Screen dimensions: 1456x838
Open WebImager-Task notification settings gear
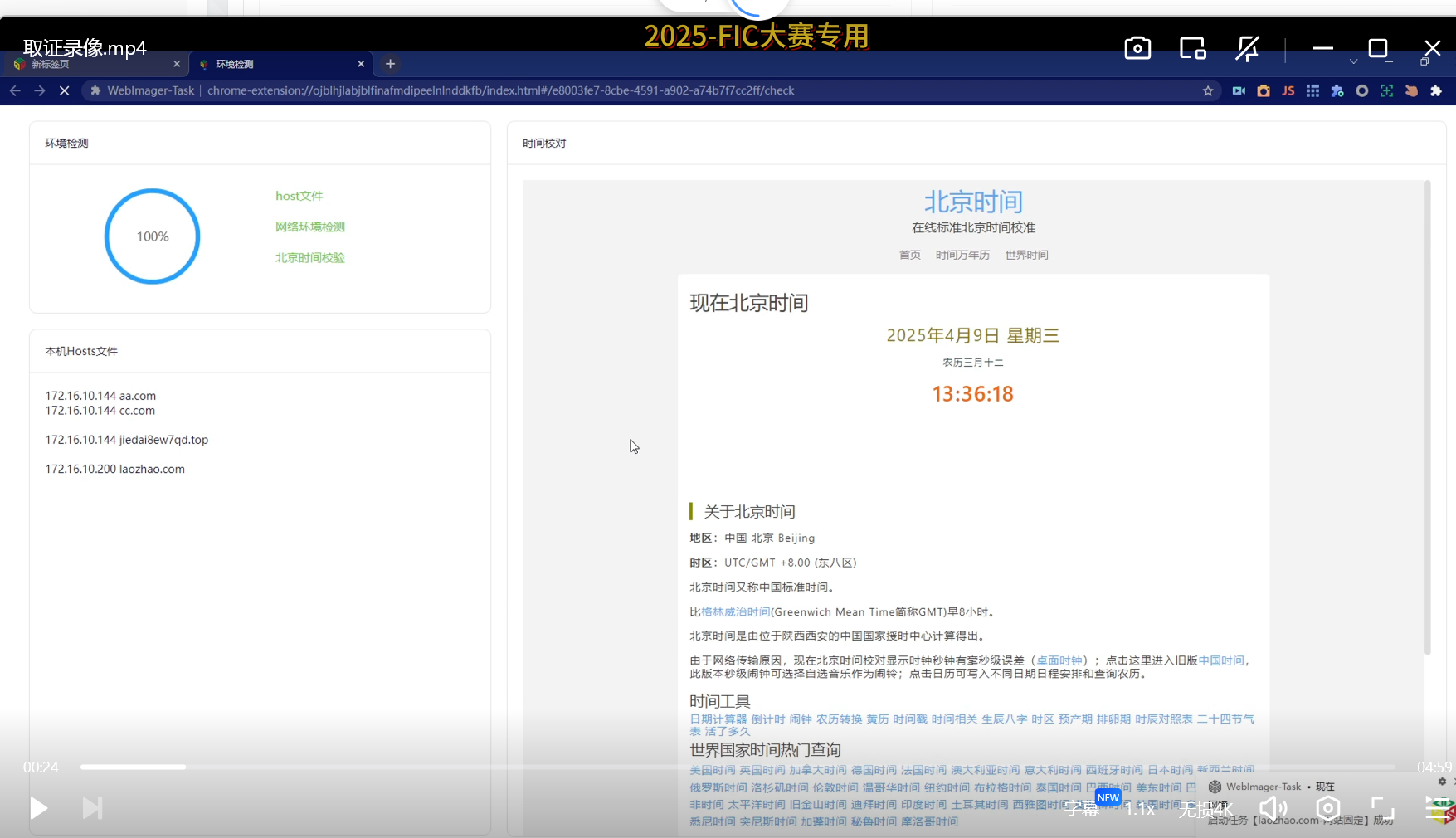coord(1442,782)
